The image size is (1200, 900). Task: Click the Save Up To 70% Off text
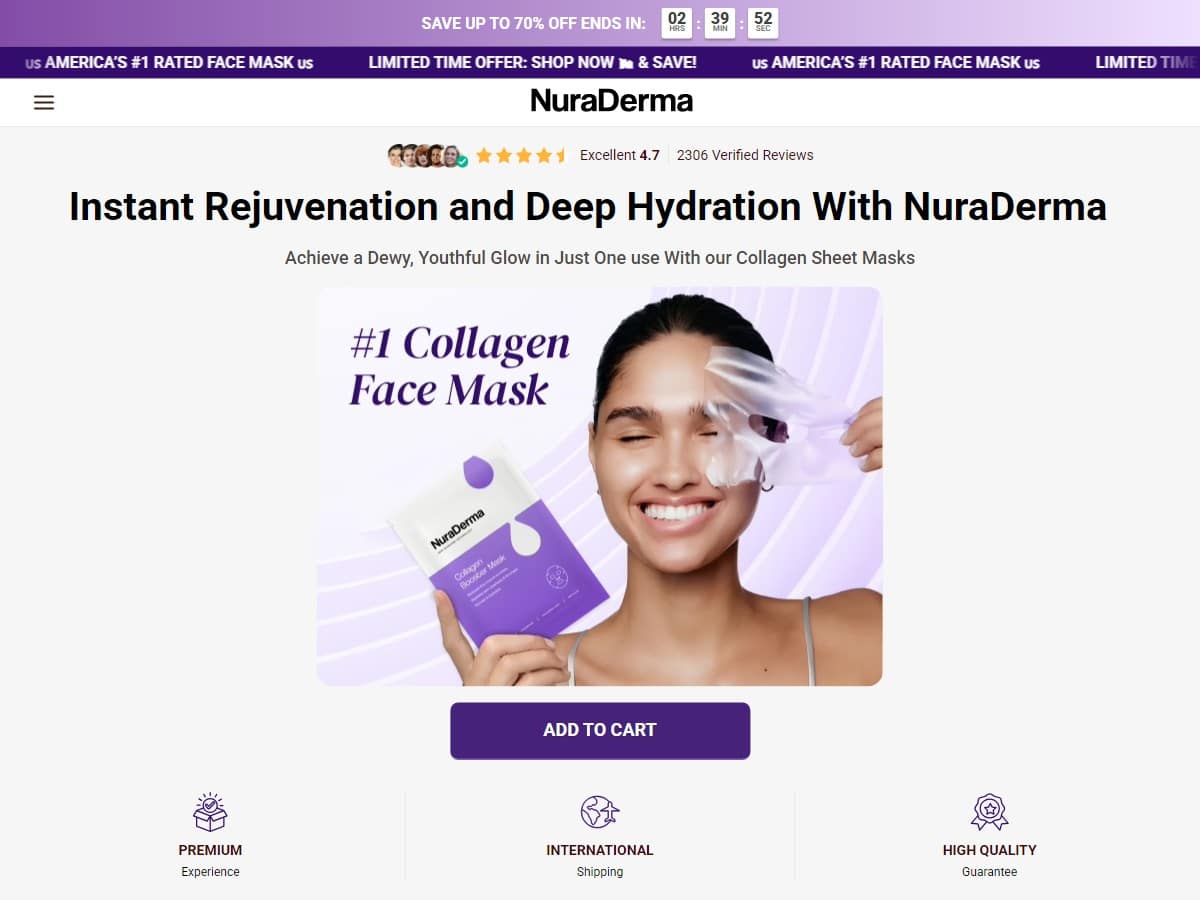pos(534,23)
